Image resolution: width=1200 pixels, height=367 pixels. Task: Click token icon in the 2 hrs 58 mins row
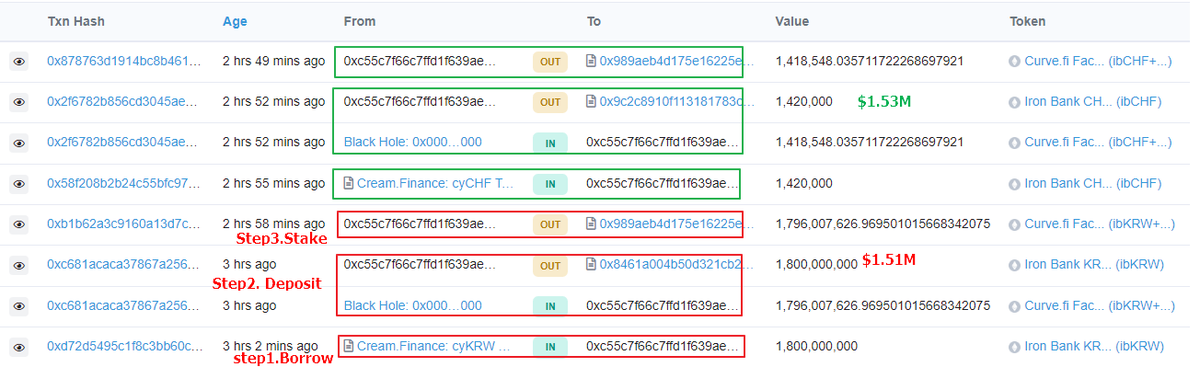[x=1015, y=224]
